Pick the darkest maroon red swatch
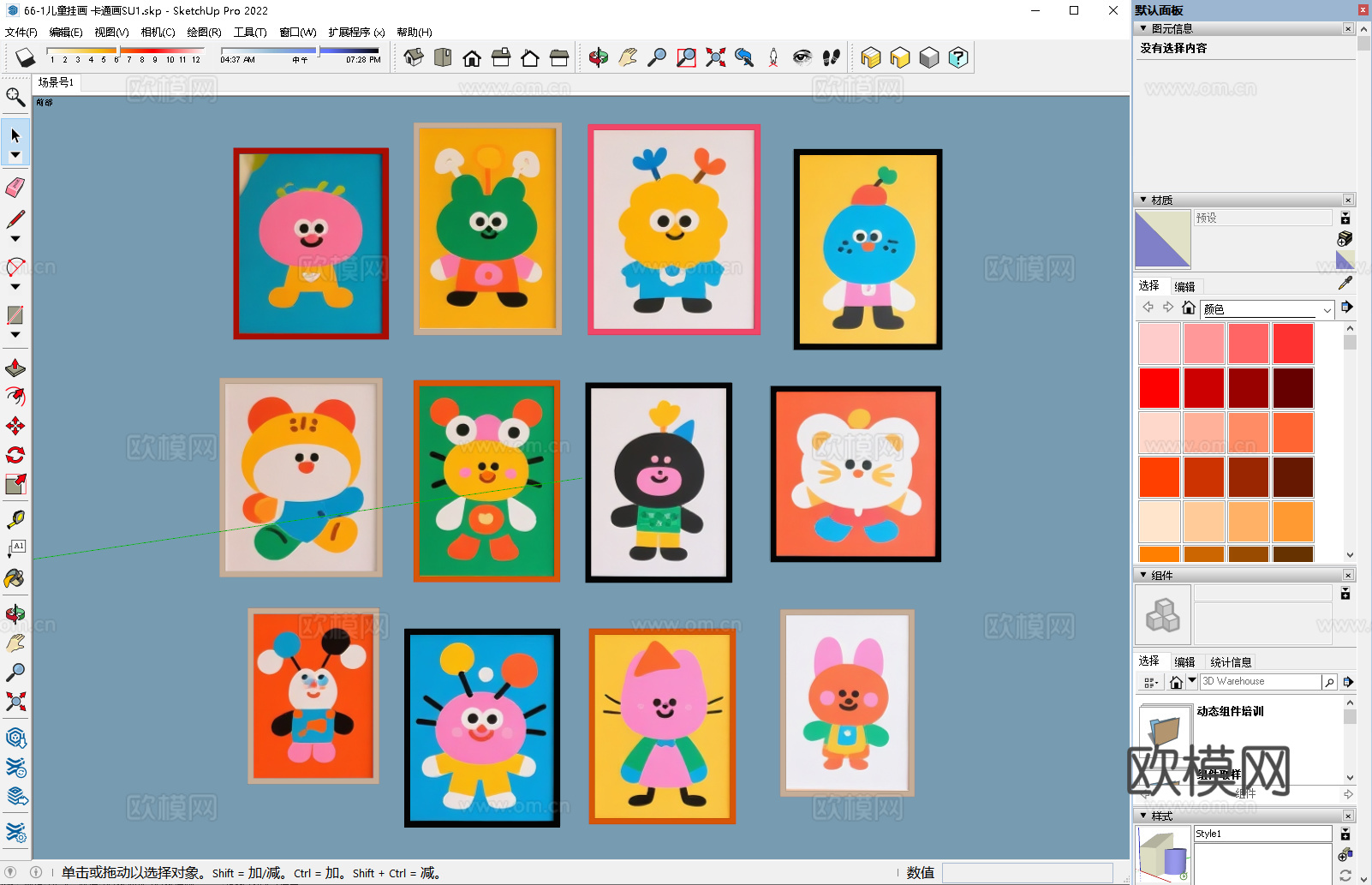The width and height of the screenshot is (1372, 885). tap(1292, 388)
